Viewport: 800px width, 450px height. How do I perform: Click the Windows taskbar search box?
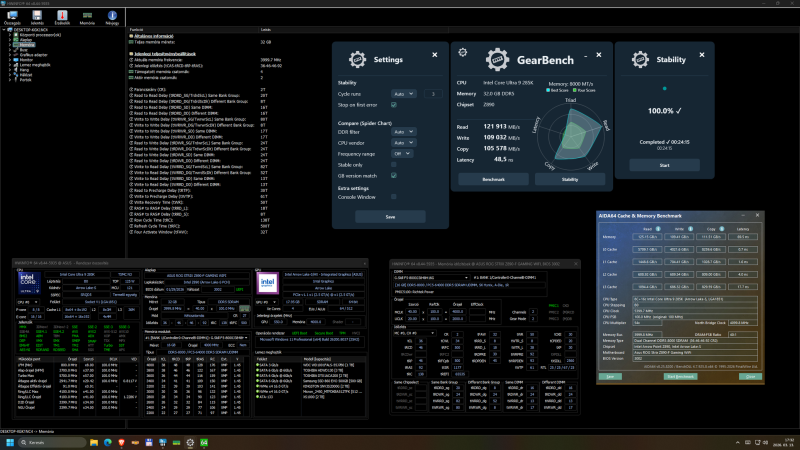click(x=52, y=442)
